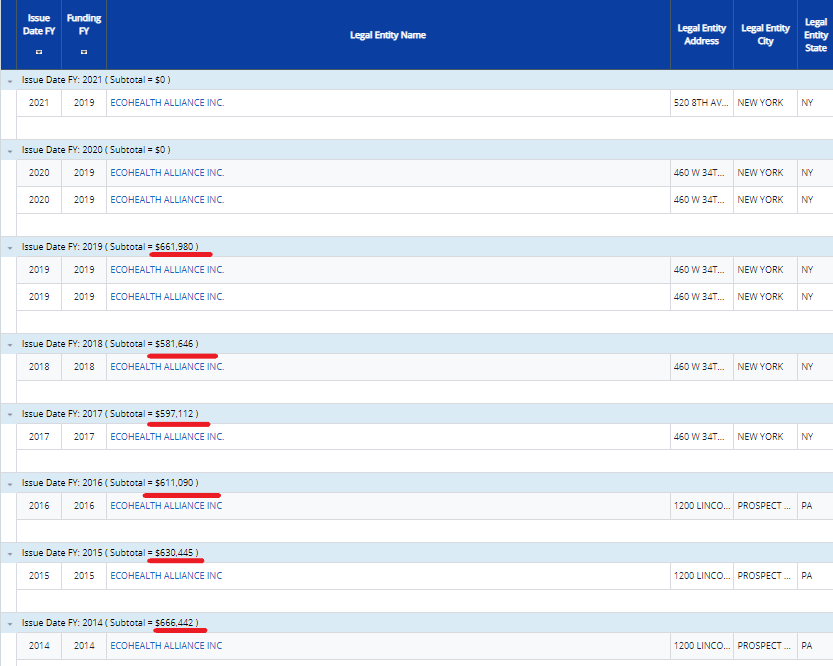The width and height of the screenshot is (833, 666).
Task: Click the $661,980 subtotal text
Action: click(174, 247)
